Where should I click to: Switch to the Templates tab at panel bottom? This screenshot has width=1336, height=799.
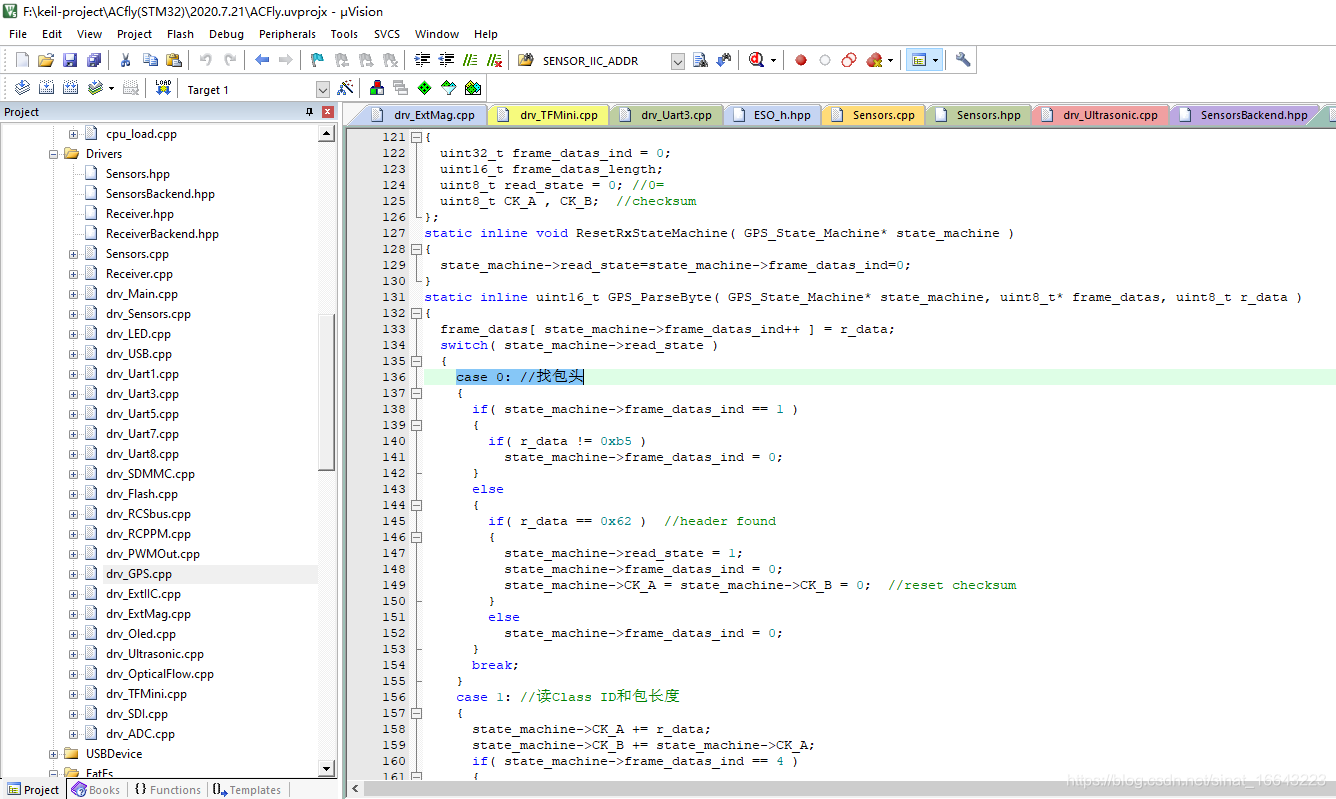[247, 790]
